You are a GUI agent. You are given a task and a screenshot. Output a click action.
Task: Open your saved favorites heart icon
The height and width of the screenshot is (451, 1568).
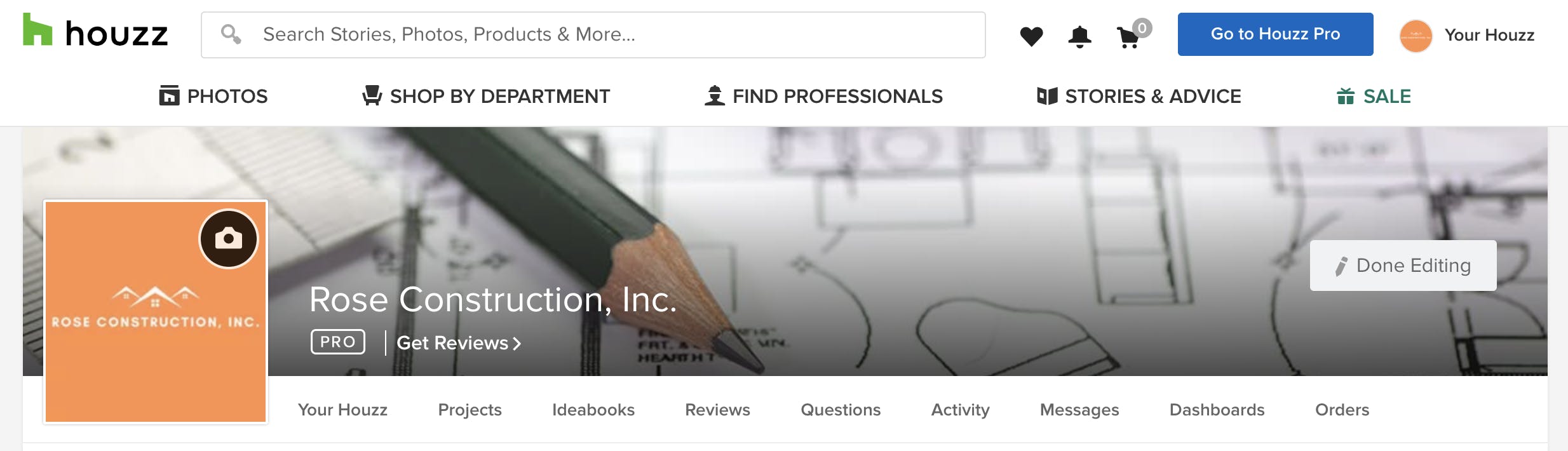pyautogui.click(x=1032, y=35)
